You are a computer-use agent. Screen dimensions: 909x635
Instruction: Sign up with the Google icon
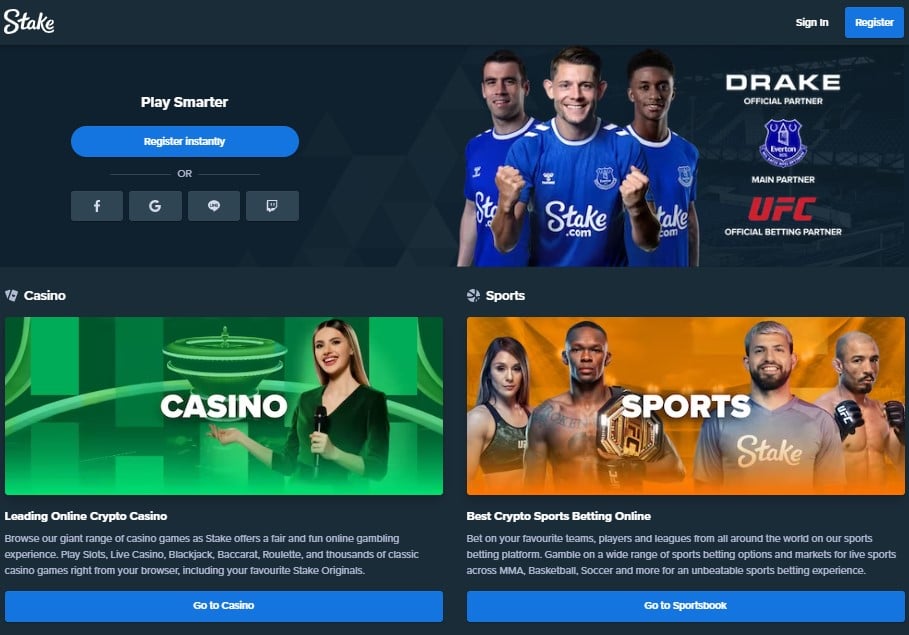click(155, 206)
